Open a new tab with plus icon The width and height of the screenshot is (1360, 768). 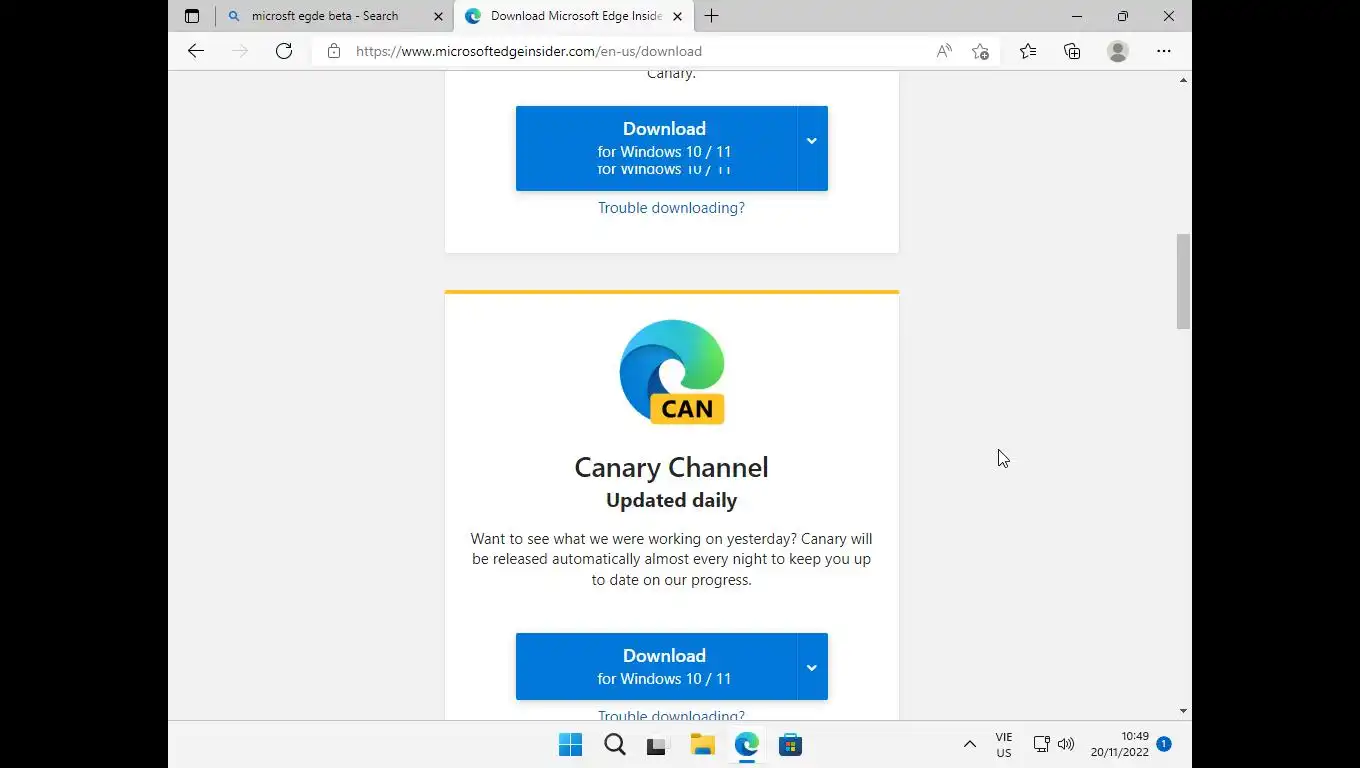pos(712,16)
